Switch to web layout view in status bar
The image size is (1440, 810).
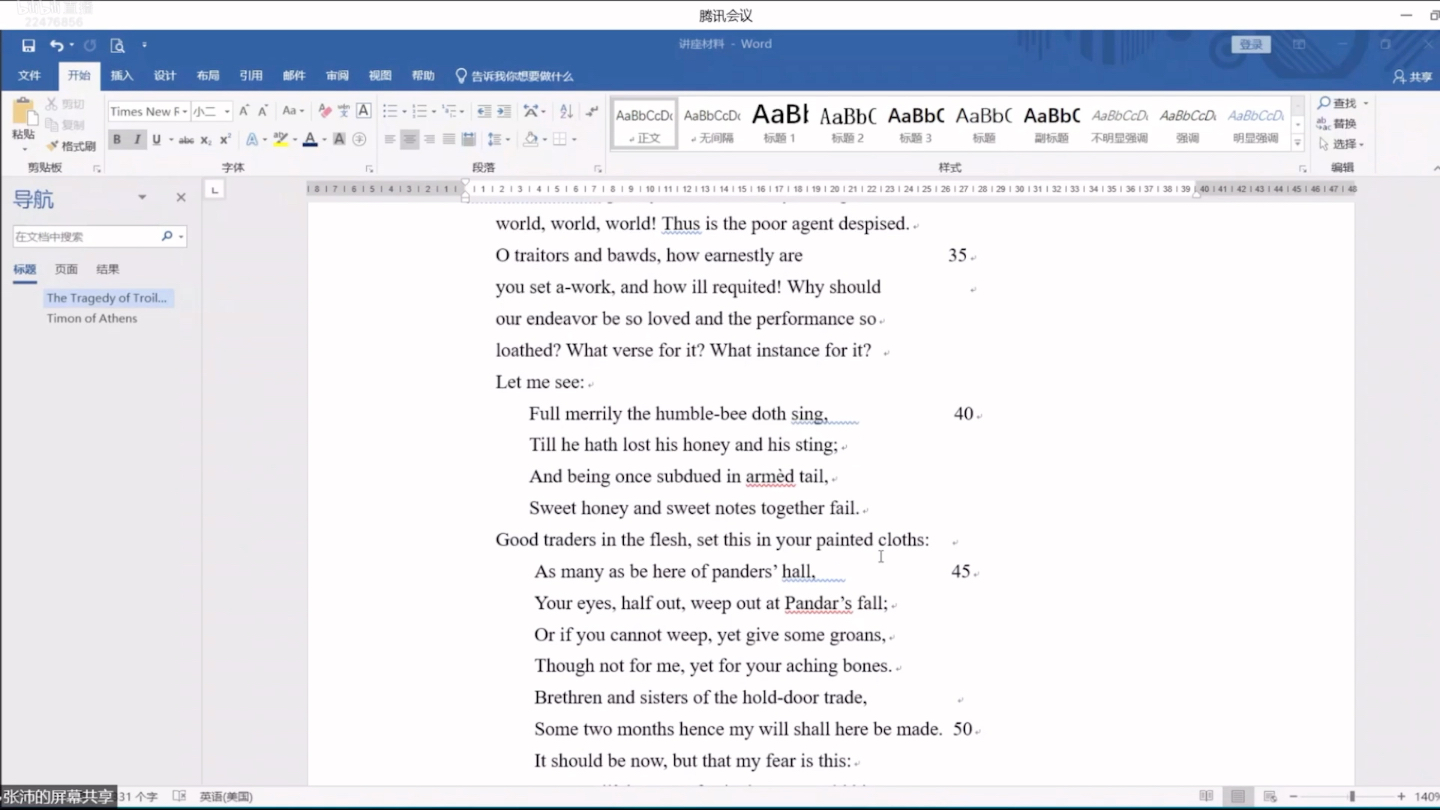click(x=1270, y=796)
